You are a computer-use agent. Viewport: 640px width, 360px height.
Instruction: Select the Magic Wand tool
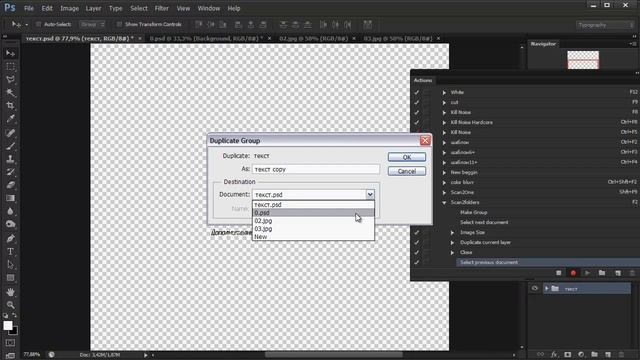(10, 93)
